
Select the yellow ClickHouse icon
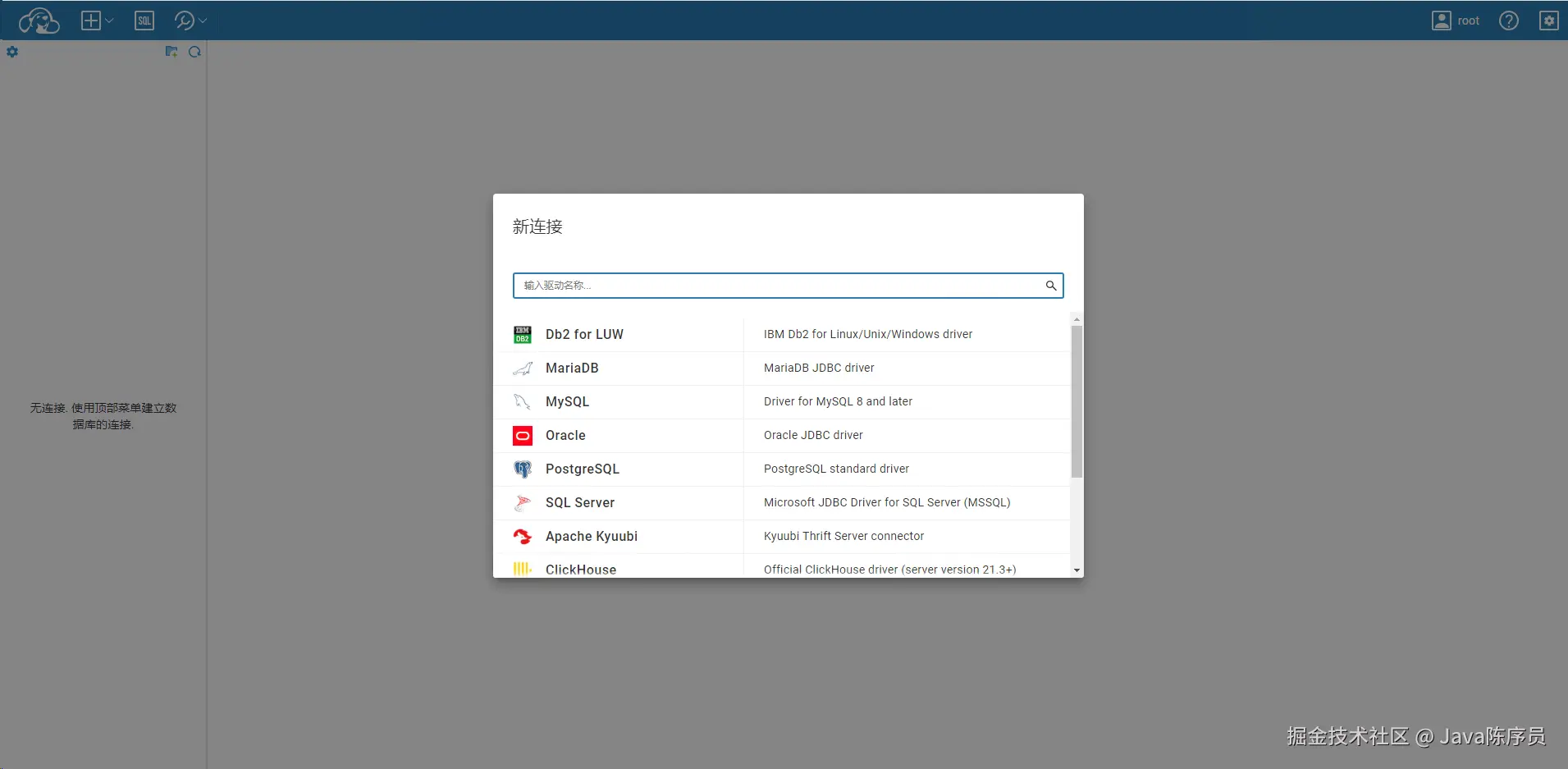click(523, 569)
